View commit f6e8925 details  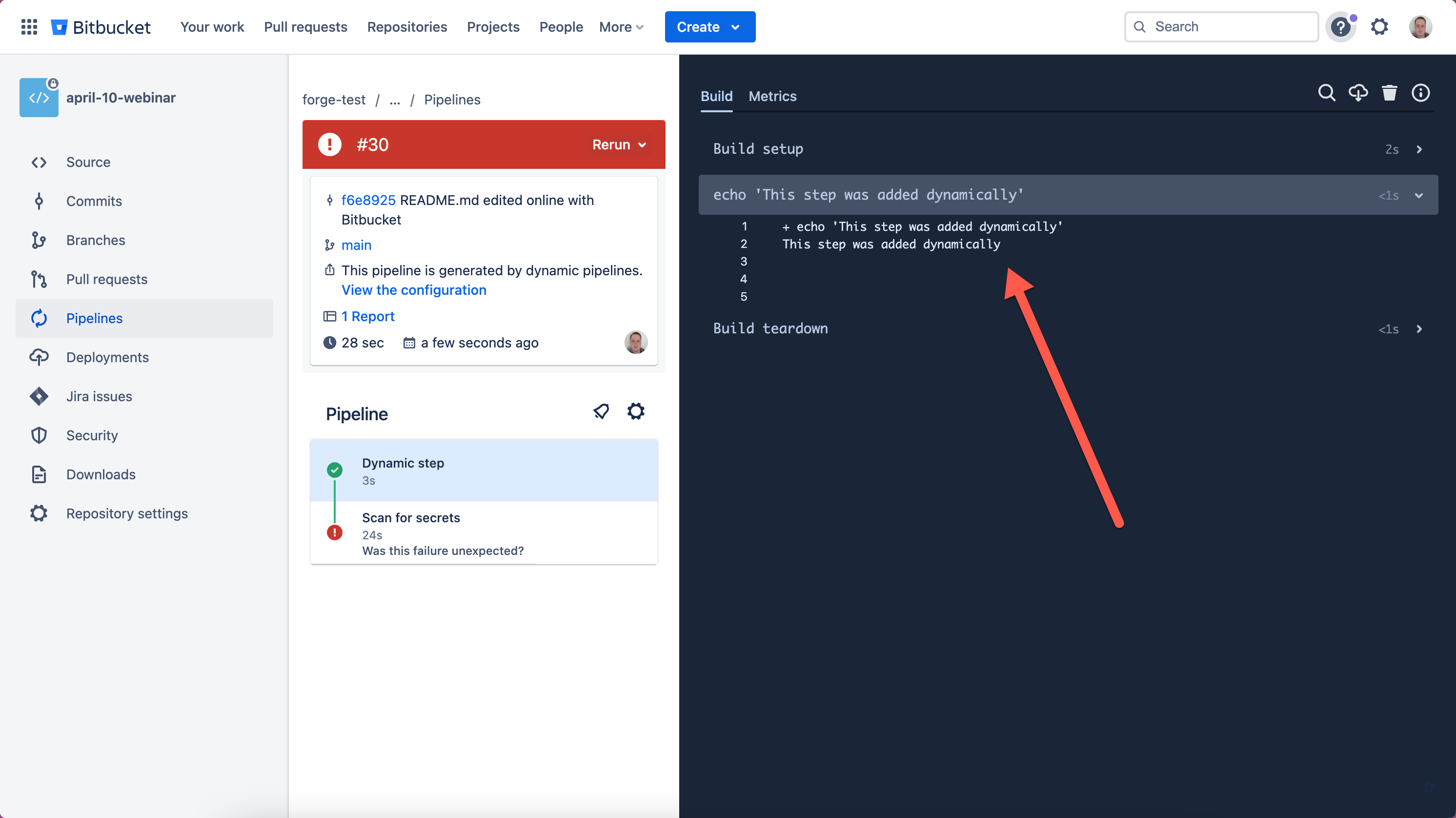[x=368, y=200]
